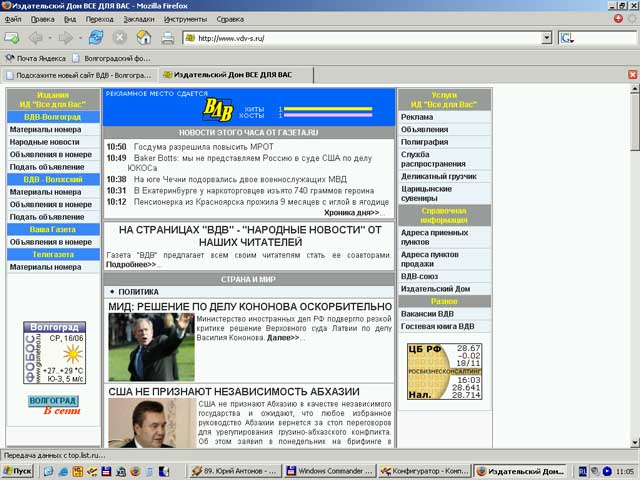Image resolution: width=640 pixels, height=480 pixels.
Task: Click the Волгоград weather widget
Action: pos(54,353)
